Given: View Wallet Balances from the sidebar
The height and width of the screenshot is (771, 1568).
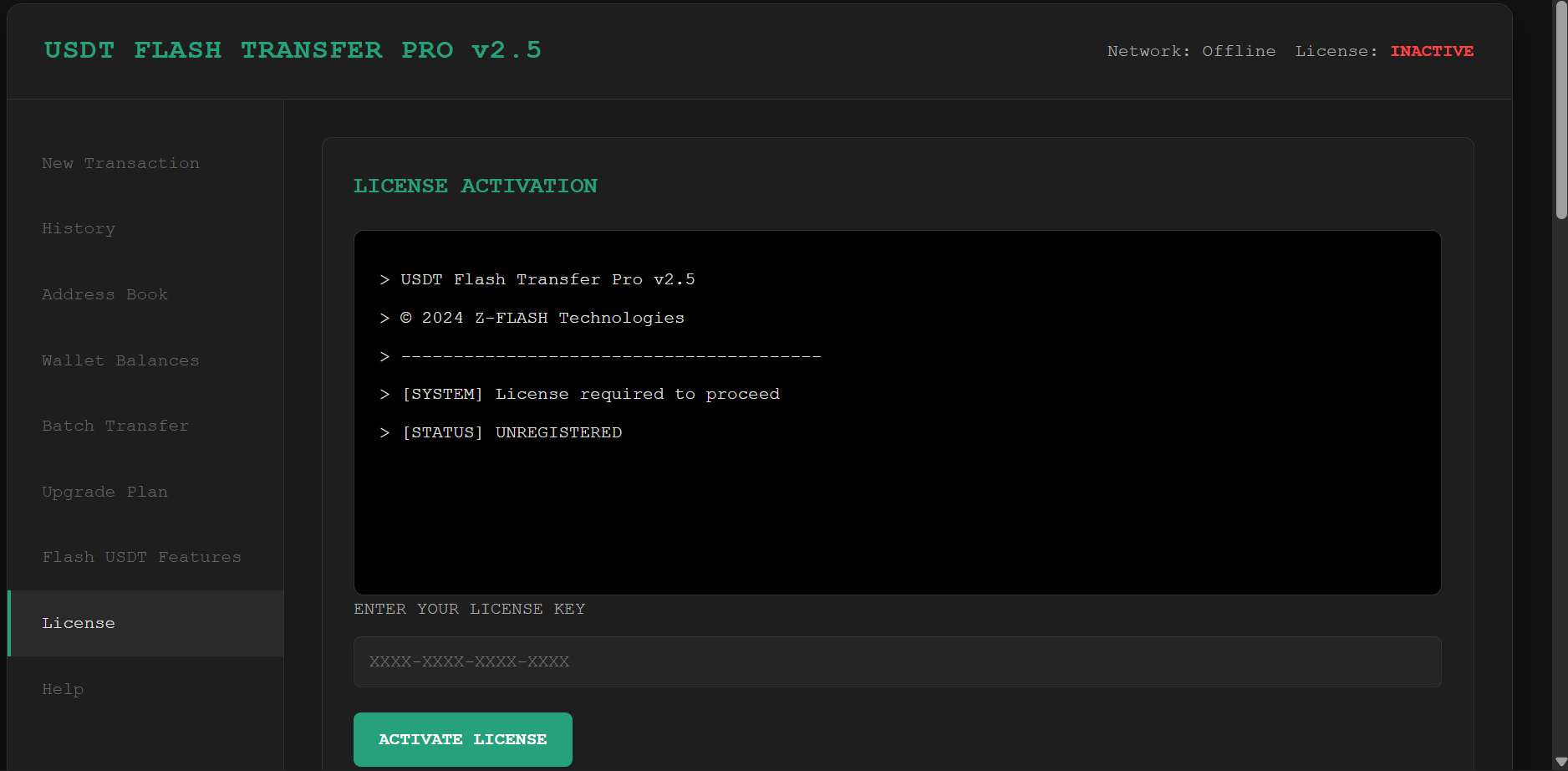Looking at the screenshot, I should [120, 360].
